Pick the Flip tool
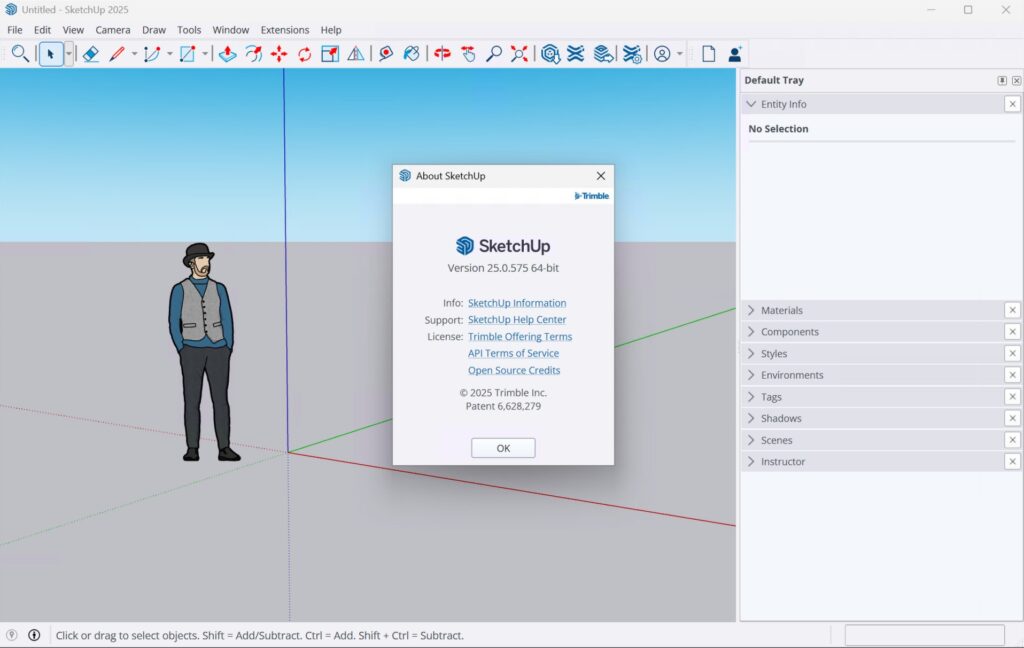Screen dimensions: 1024x648 coord(356,54)
